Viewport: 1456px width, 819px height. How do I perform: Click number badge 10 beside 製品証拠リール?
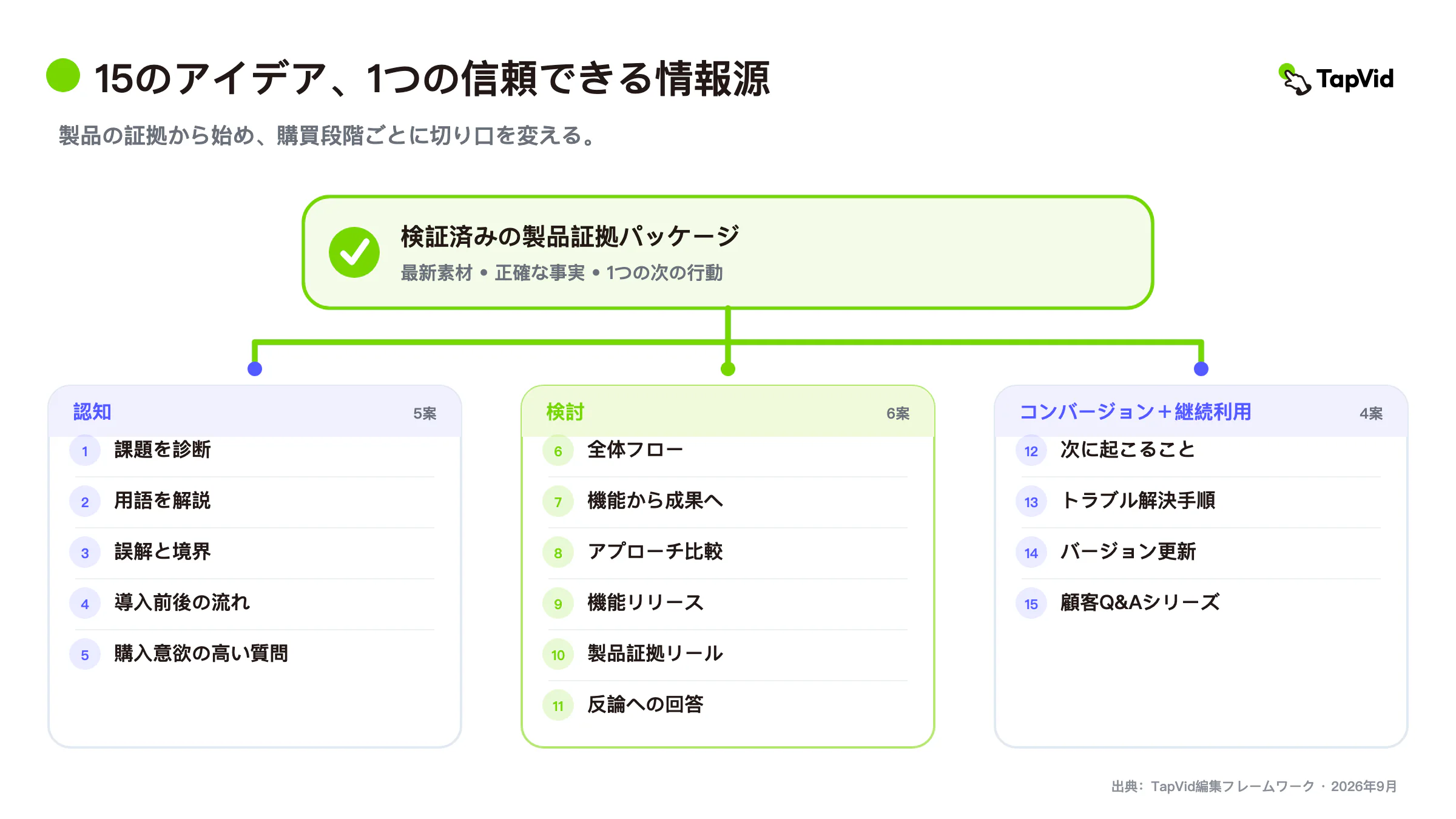pos(558,655)
